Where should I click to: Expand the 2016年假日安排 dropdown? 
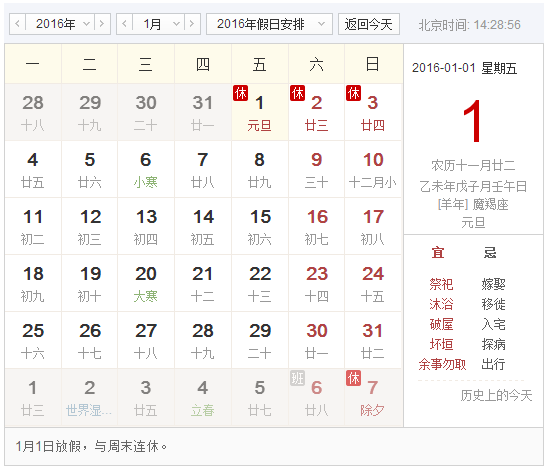270,24
